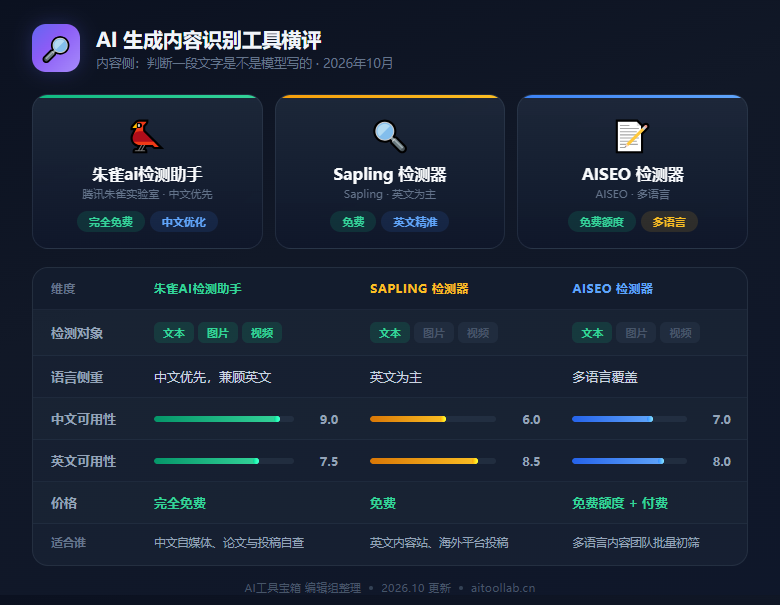Click the 6.0 score value

click(x=531, y=419)
